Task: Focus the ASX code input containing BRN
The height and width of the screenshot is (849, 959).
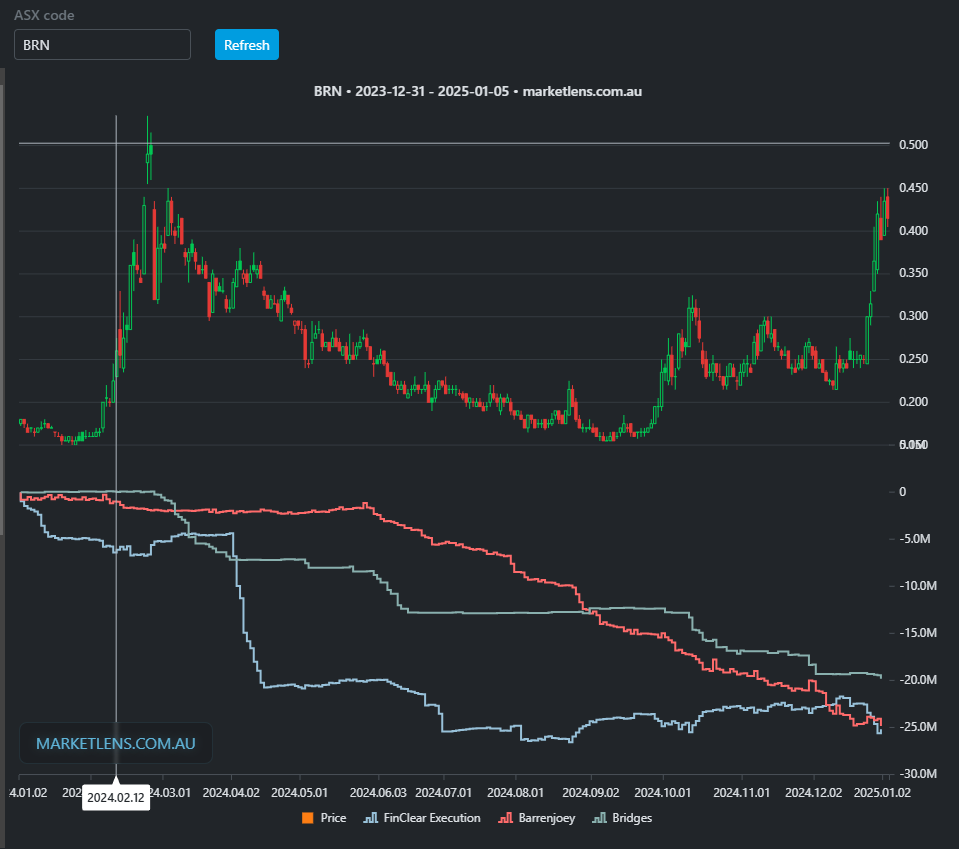Action: click(x=102, y=45)
